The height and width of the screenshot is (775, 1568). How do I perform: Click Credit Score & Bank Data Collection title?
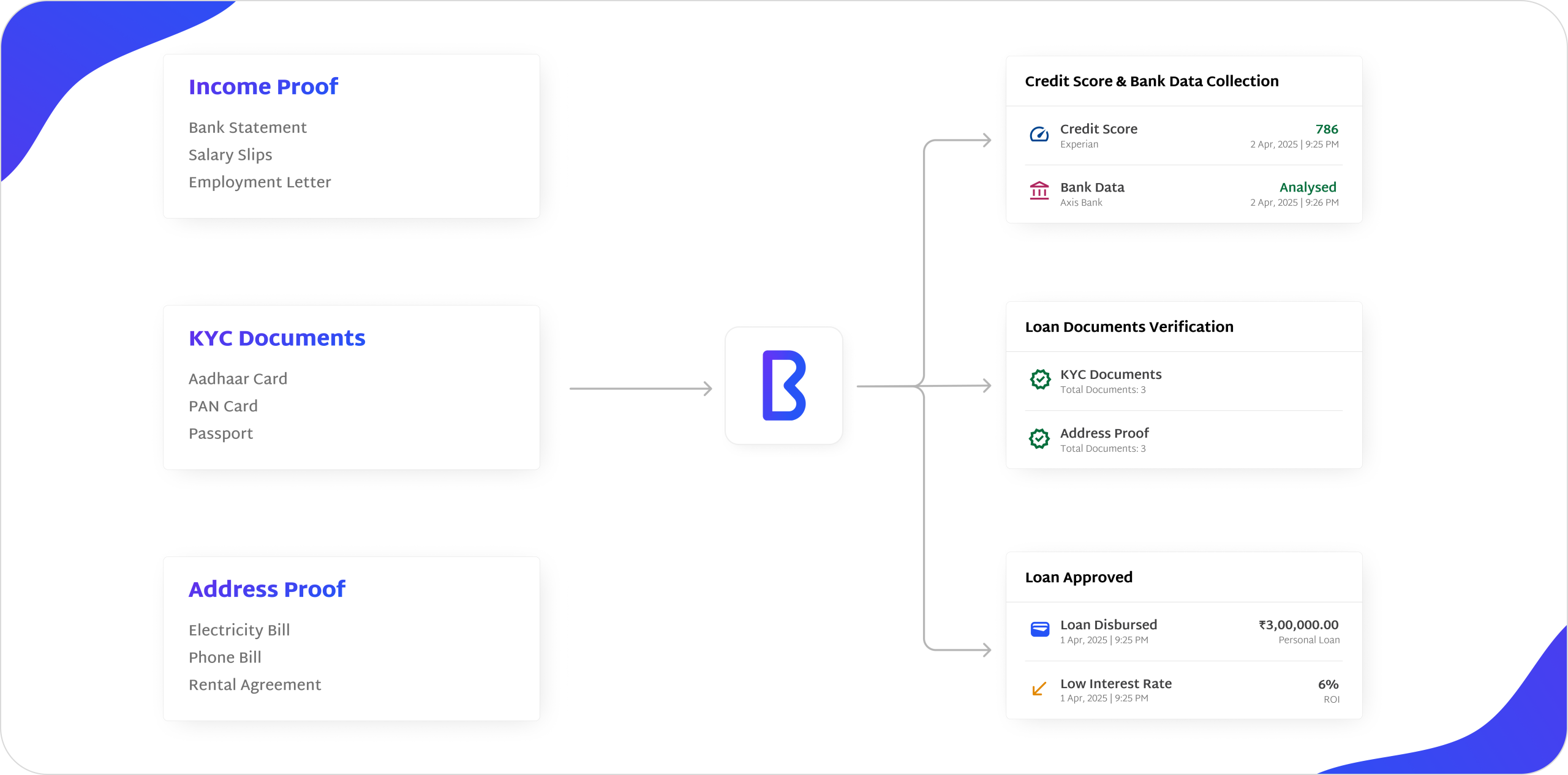point(1151,81)
